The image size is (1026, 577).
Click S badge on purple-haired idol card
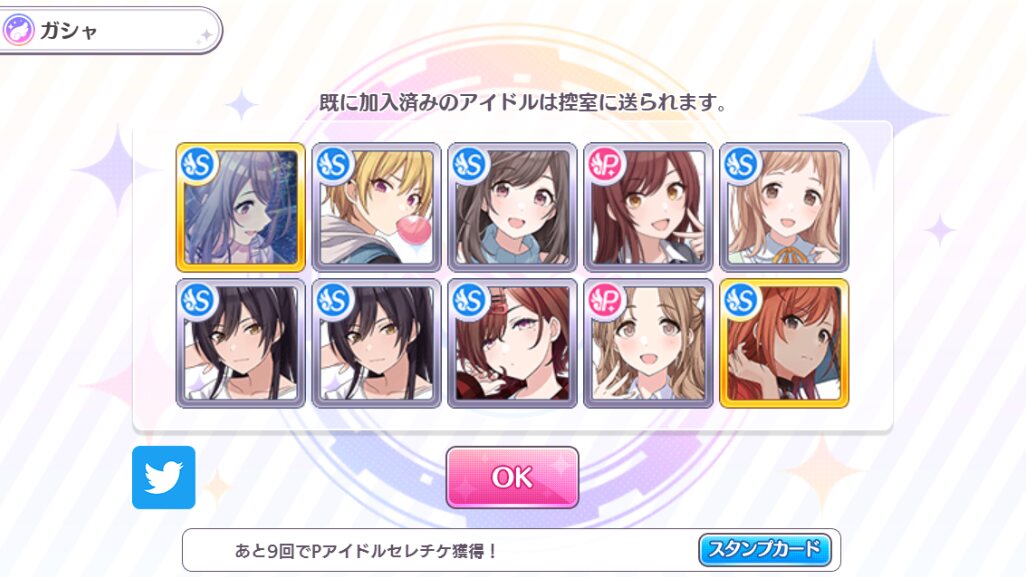[x=198, y=164]
